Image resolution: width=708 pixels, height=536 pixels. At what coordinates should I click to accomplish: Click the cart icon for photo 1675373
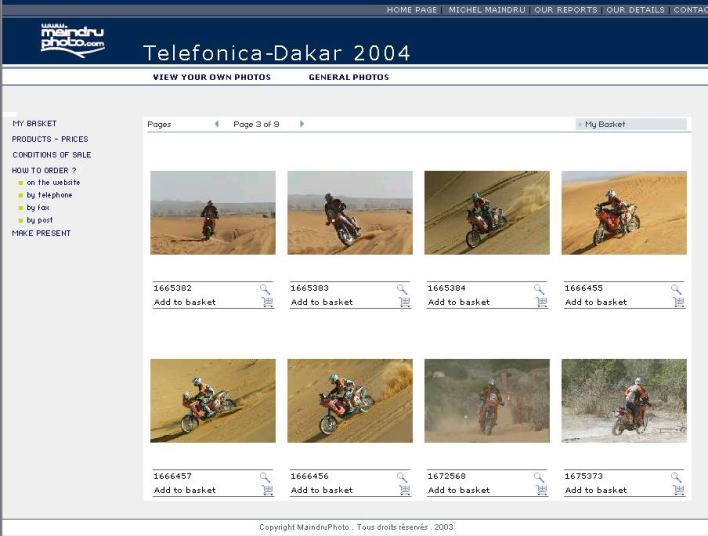point(679,490)
